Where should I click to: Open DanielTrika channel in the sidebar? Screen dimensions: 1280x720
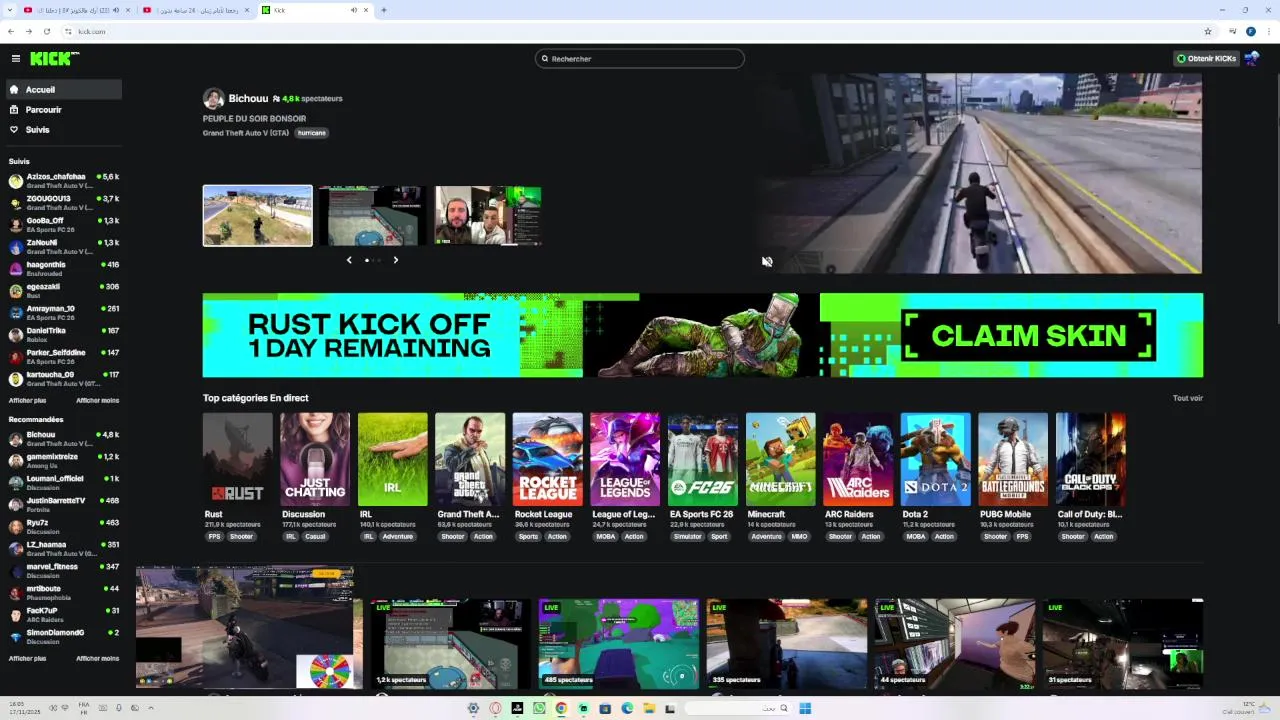click(x=64, y=335)
